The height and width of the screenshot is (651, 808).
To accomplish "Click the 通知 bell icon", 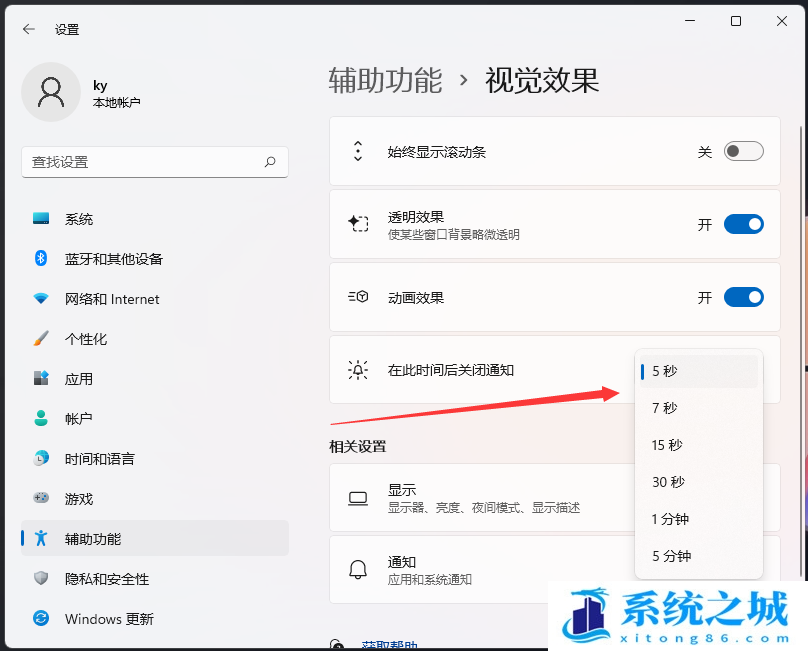I will pos(358,570).
